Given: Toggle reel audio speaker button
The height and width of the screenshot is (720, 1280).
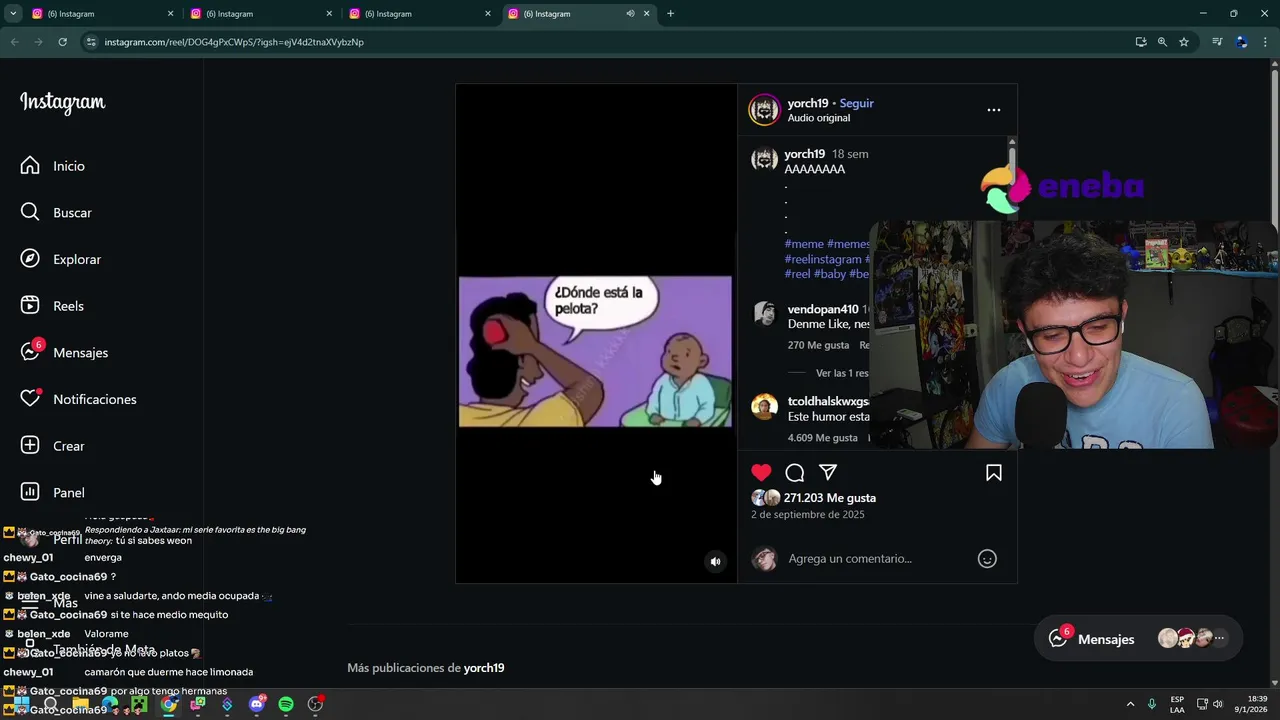Looking at the screenshot, I should 715,562.
